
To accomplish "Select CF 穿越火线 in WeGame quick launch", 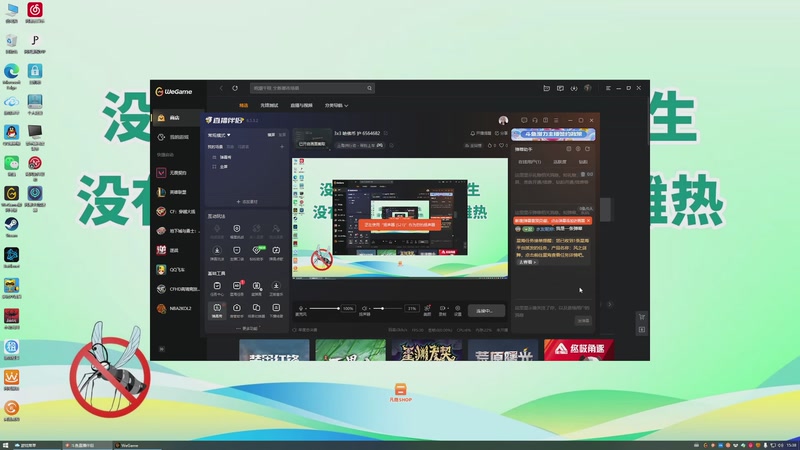I will (x=178, y=211).
